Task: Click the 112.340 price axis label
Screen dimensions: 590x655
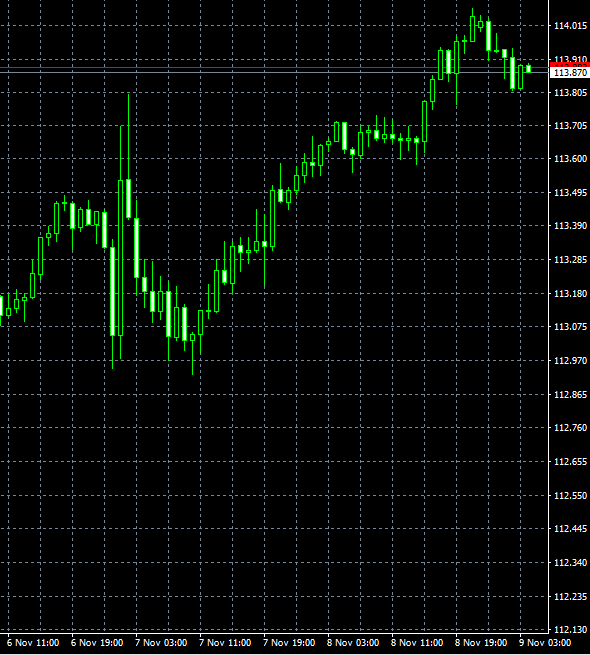Action: click(x=570, y=563)
